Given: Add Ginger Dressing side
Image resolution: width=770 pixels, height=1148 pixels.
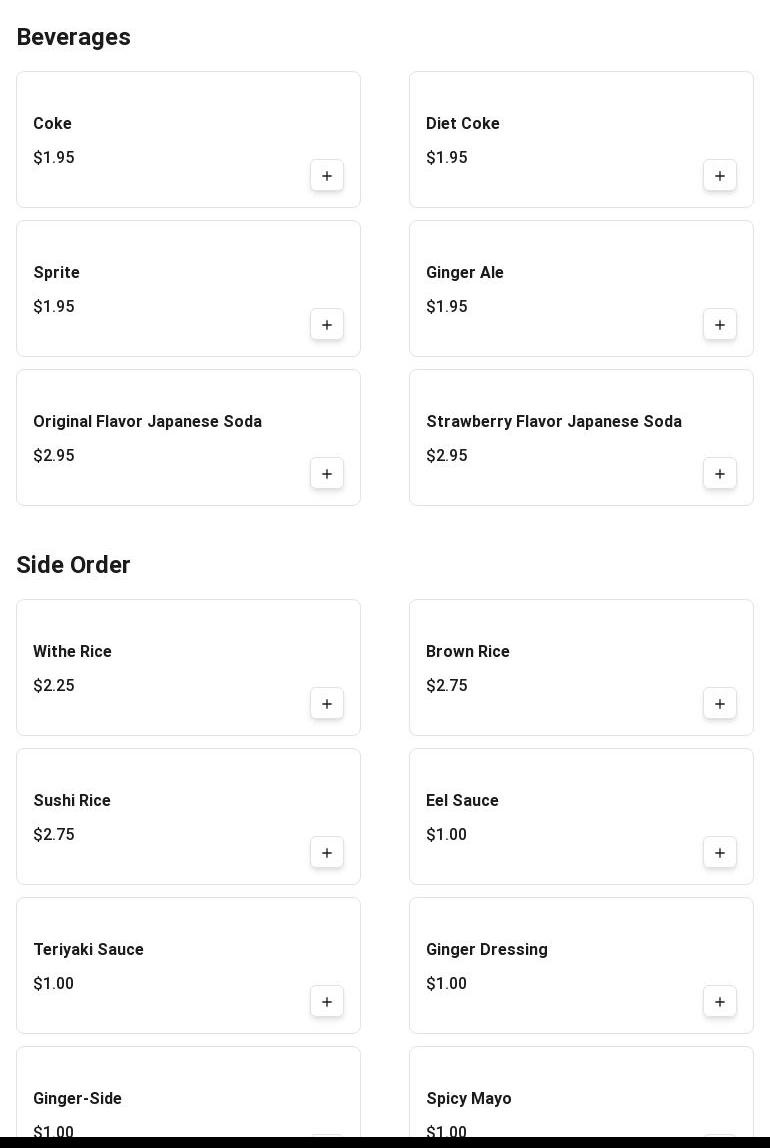Looking at the screenshot, I should [x=720, y=1002].
